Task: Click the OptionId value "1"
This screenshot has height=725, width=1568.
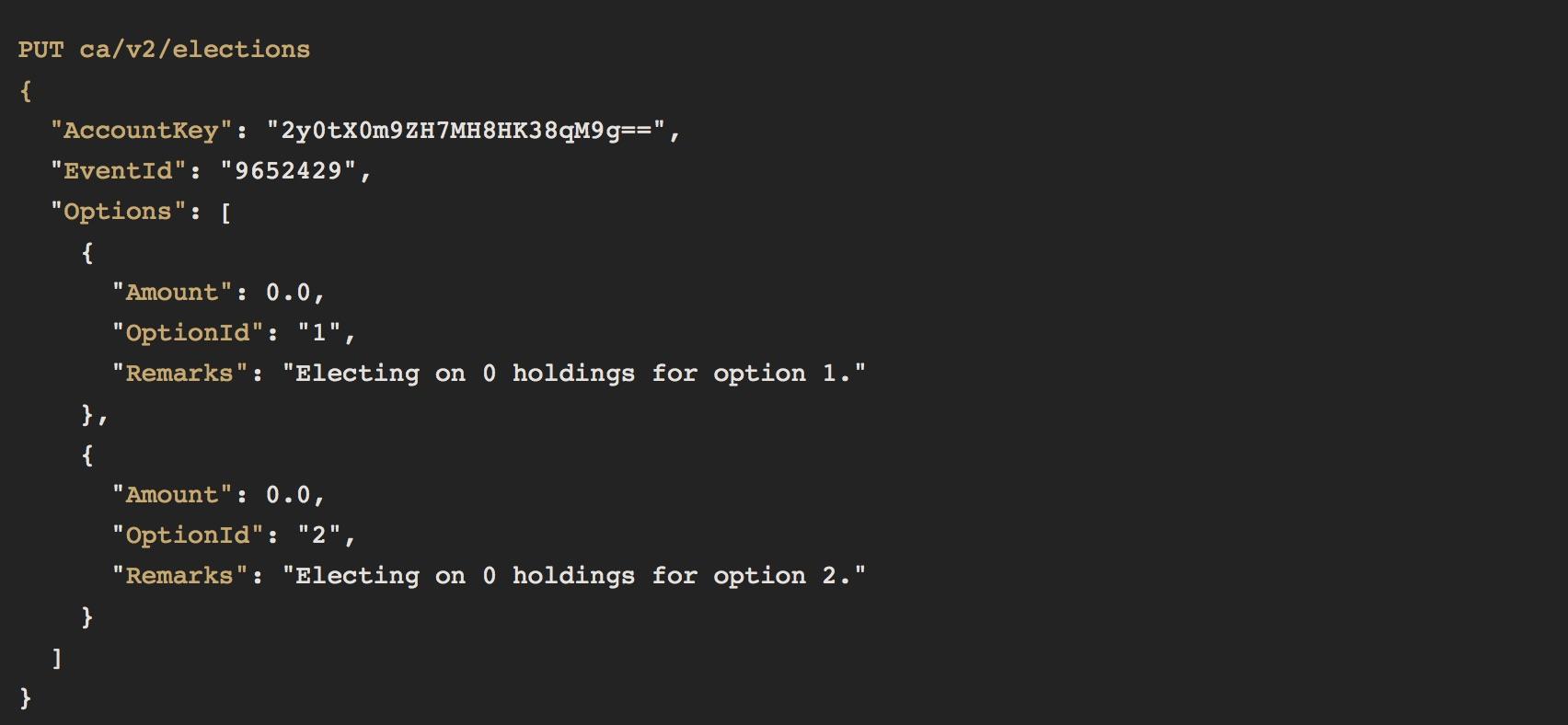Action: 319,333
